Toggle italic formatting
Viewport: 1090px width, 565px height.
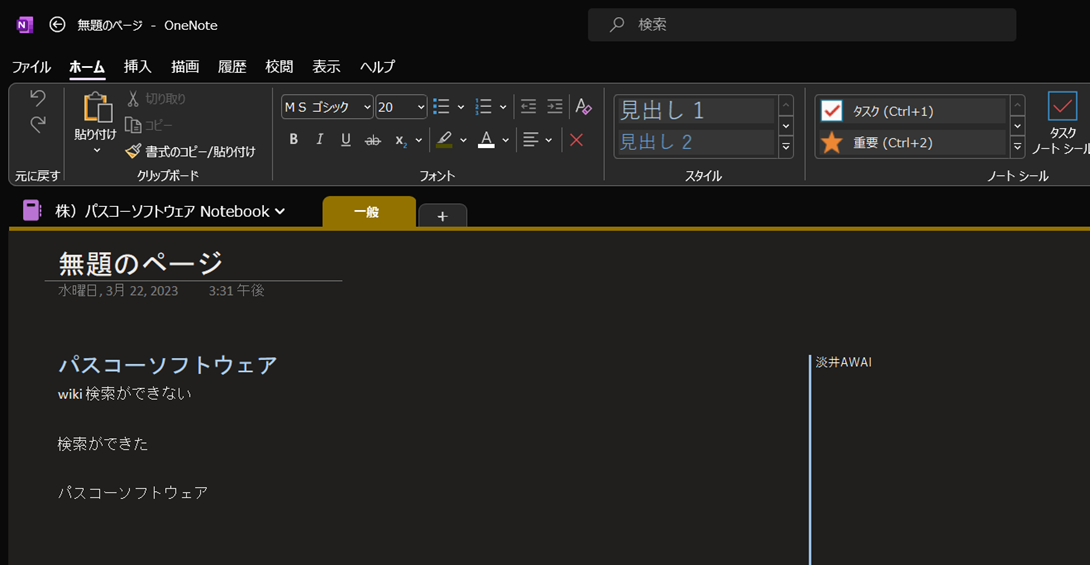tap(320, 140)
